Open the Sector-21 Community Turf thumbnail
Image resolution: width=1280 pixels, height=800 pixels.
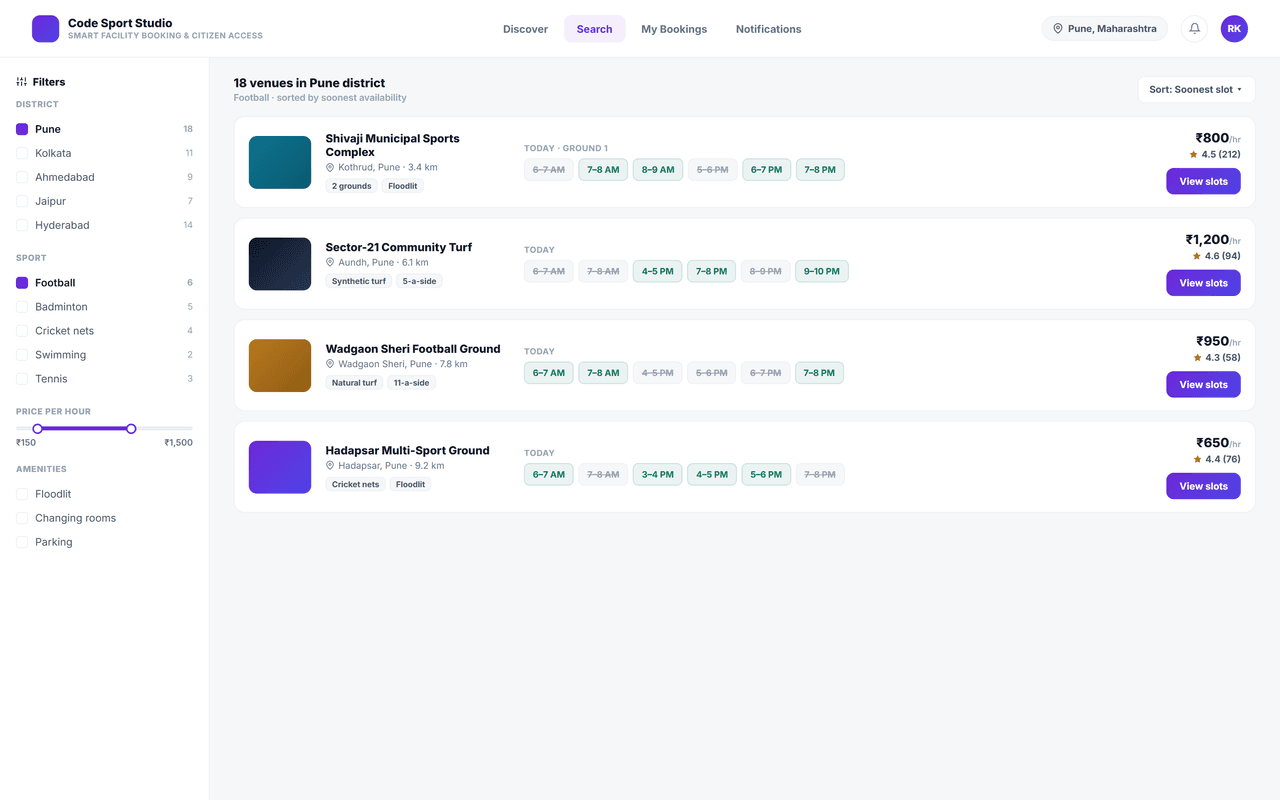click(x=280, y=264)
